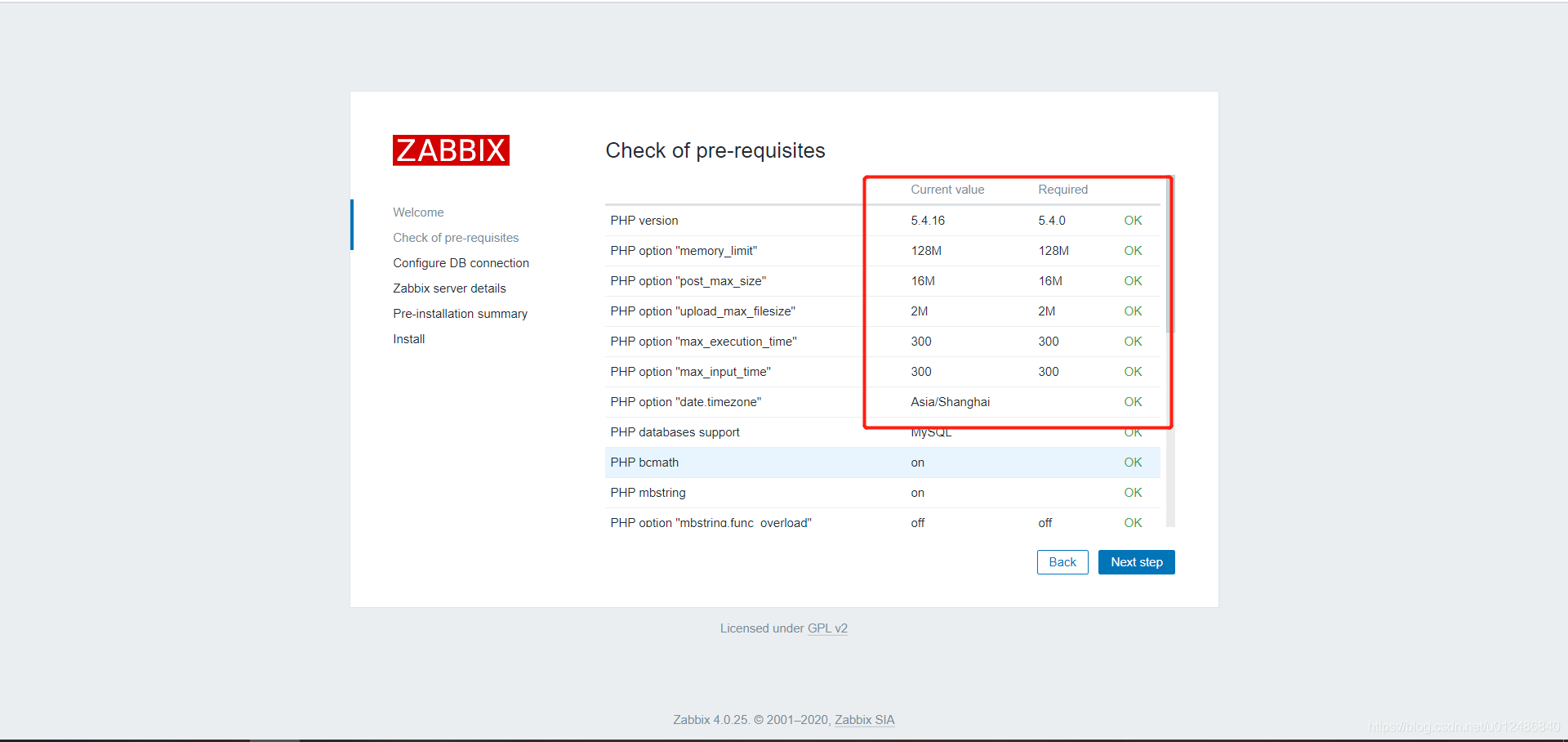1568x742 pixels.
Task: Select Configure DB connection sidebar step
Action: pos(461,263)
